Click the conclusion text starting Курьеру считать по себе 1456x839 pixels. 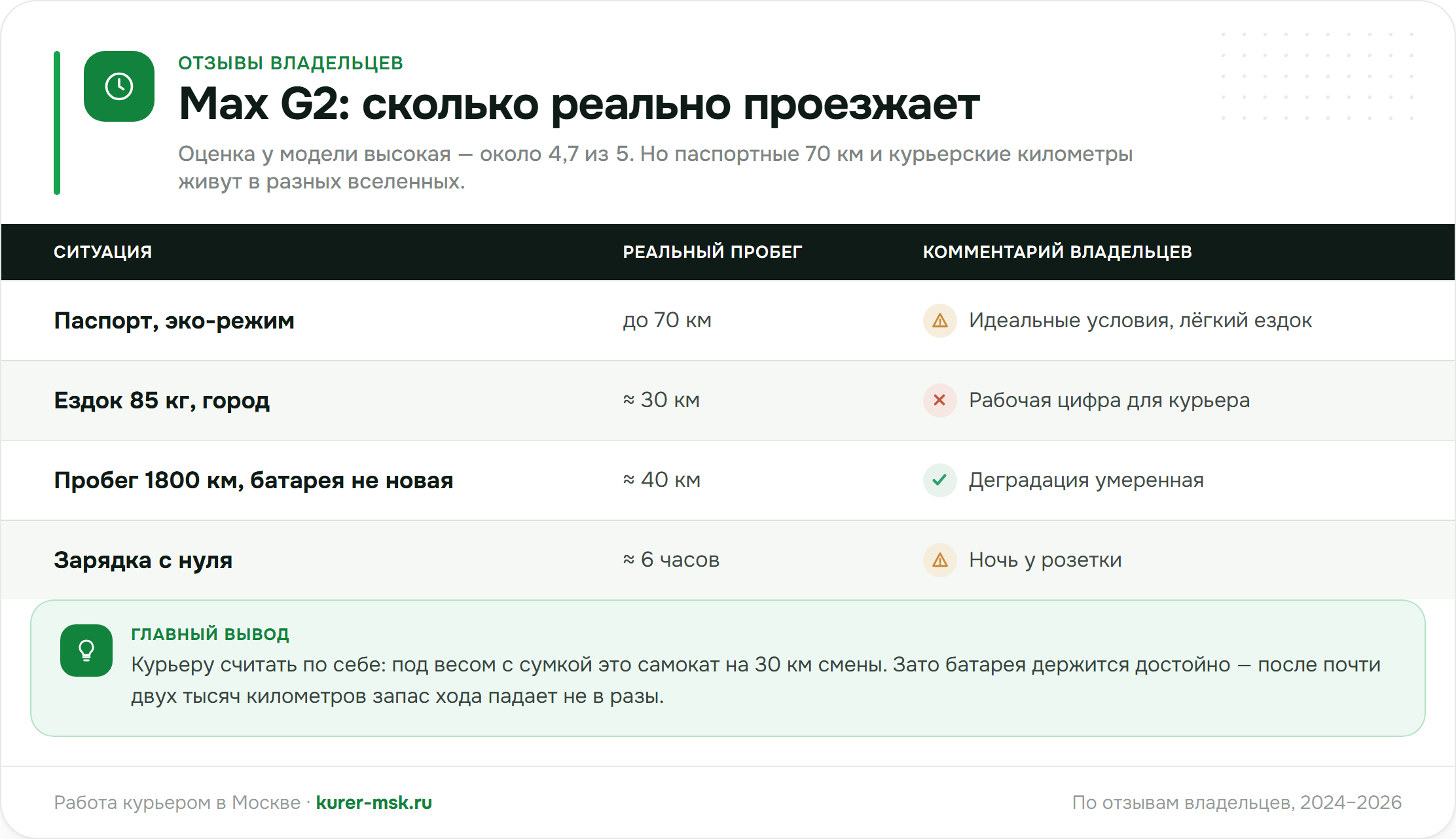click(x=756, y=681)
